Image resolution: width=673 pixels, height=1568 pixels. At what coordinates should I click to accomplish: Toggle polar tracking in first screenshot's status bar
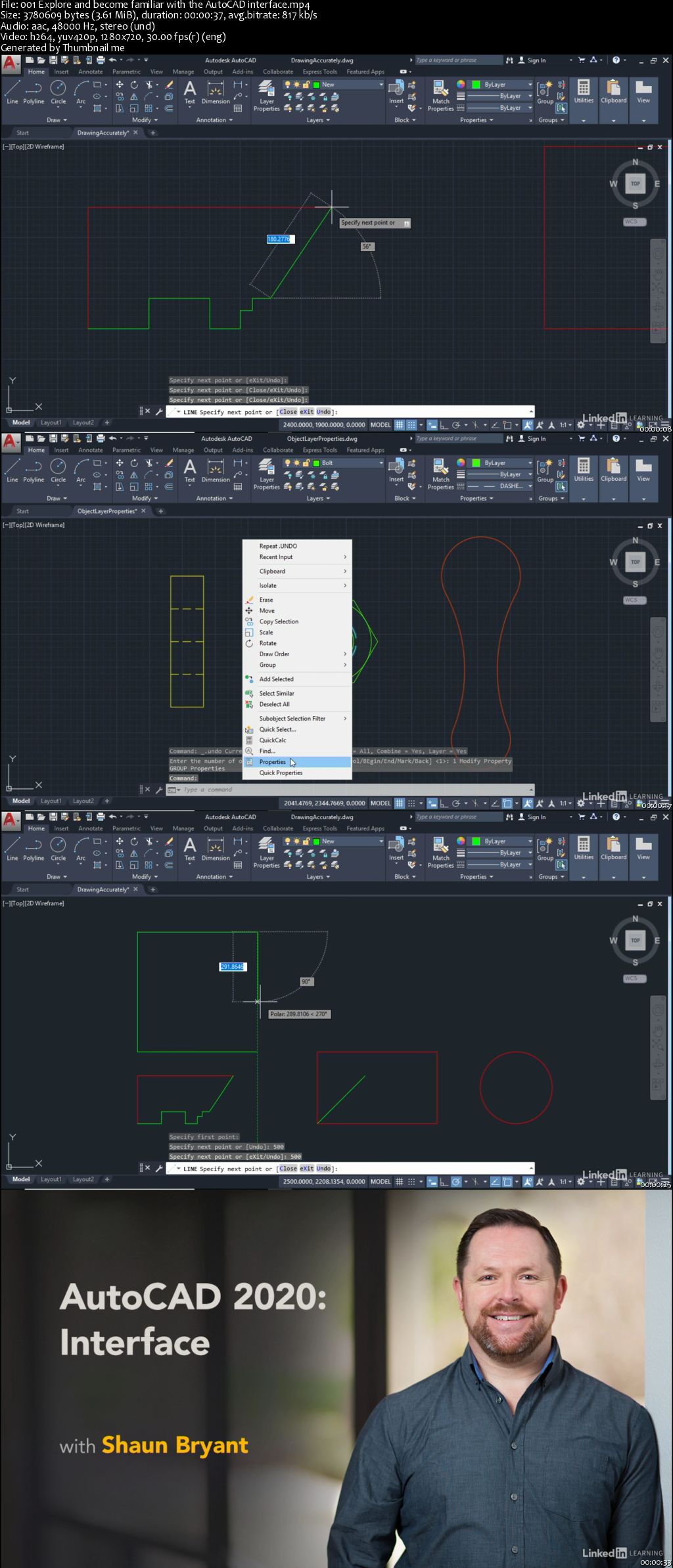coord(456,425)
